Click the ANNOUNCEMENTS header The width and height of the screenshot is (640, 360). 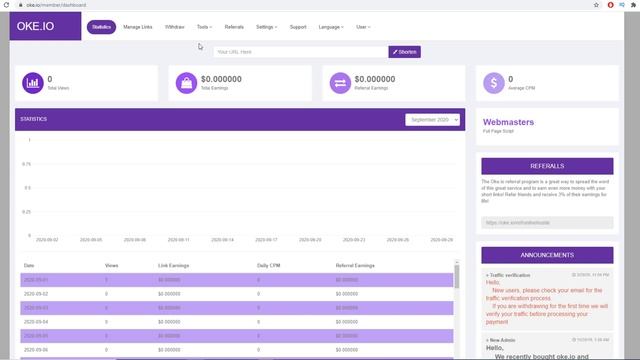(x=547, y=255)
